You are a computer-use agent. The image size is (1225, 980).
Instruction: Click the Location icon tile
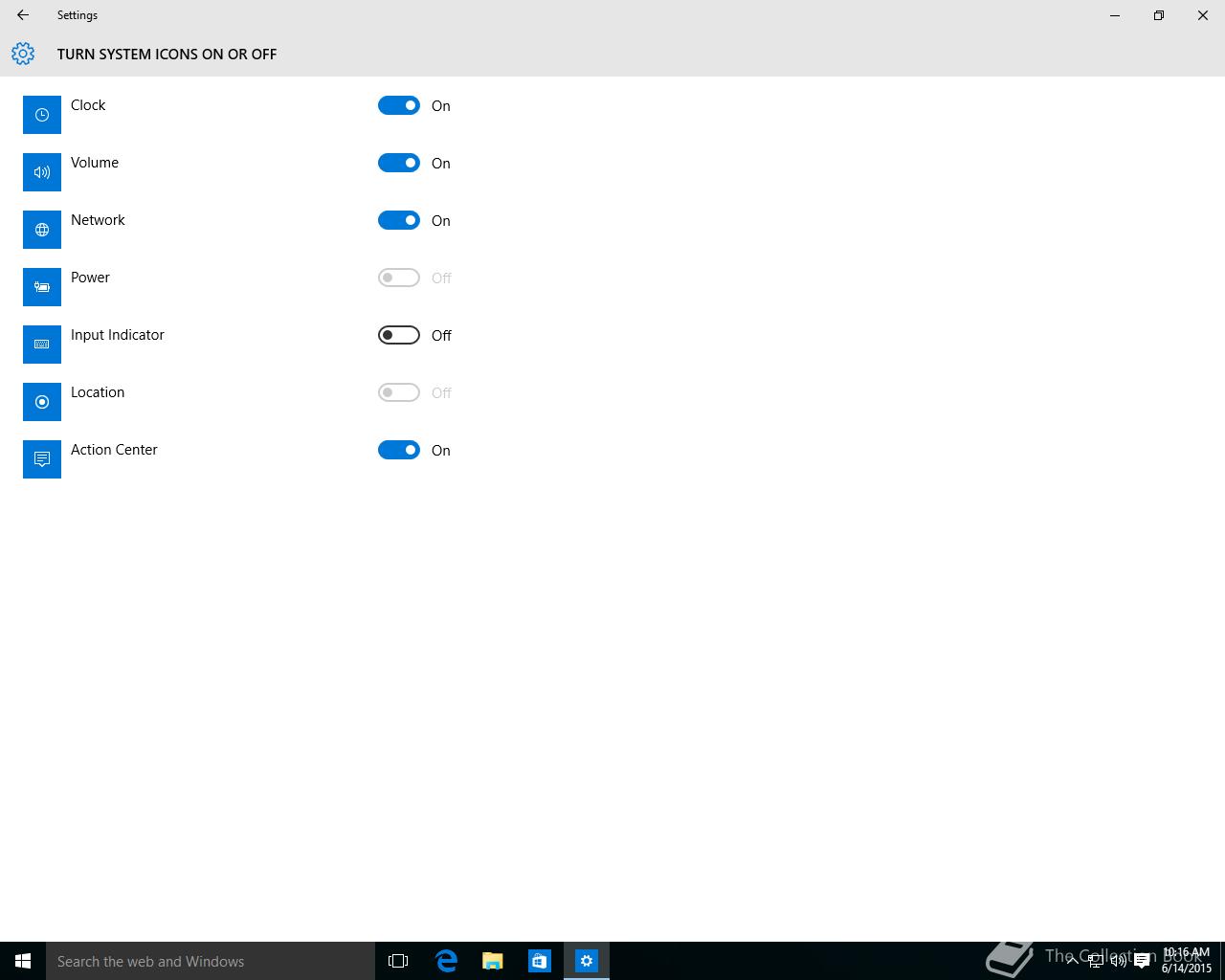click(42, 402)
